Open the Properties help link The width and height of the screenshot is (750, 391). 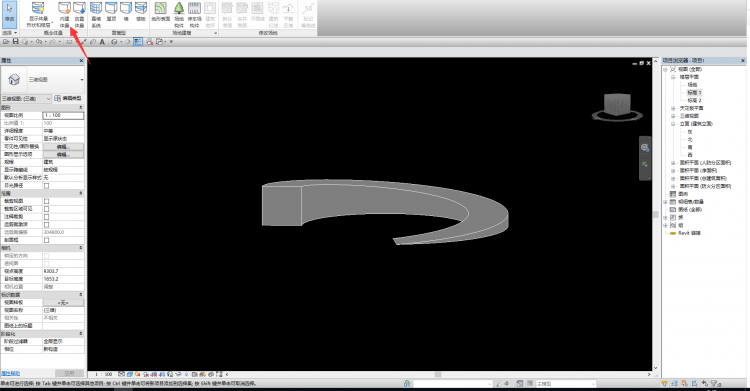[10, 373]
